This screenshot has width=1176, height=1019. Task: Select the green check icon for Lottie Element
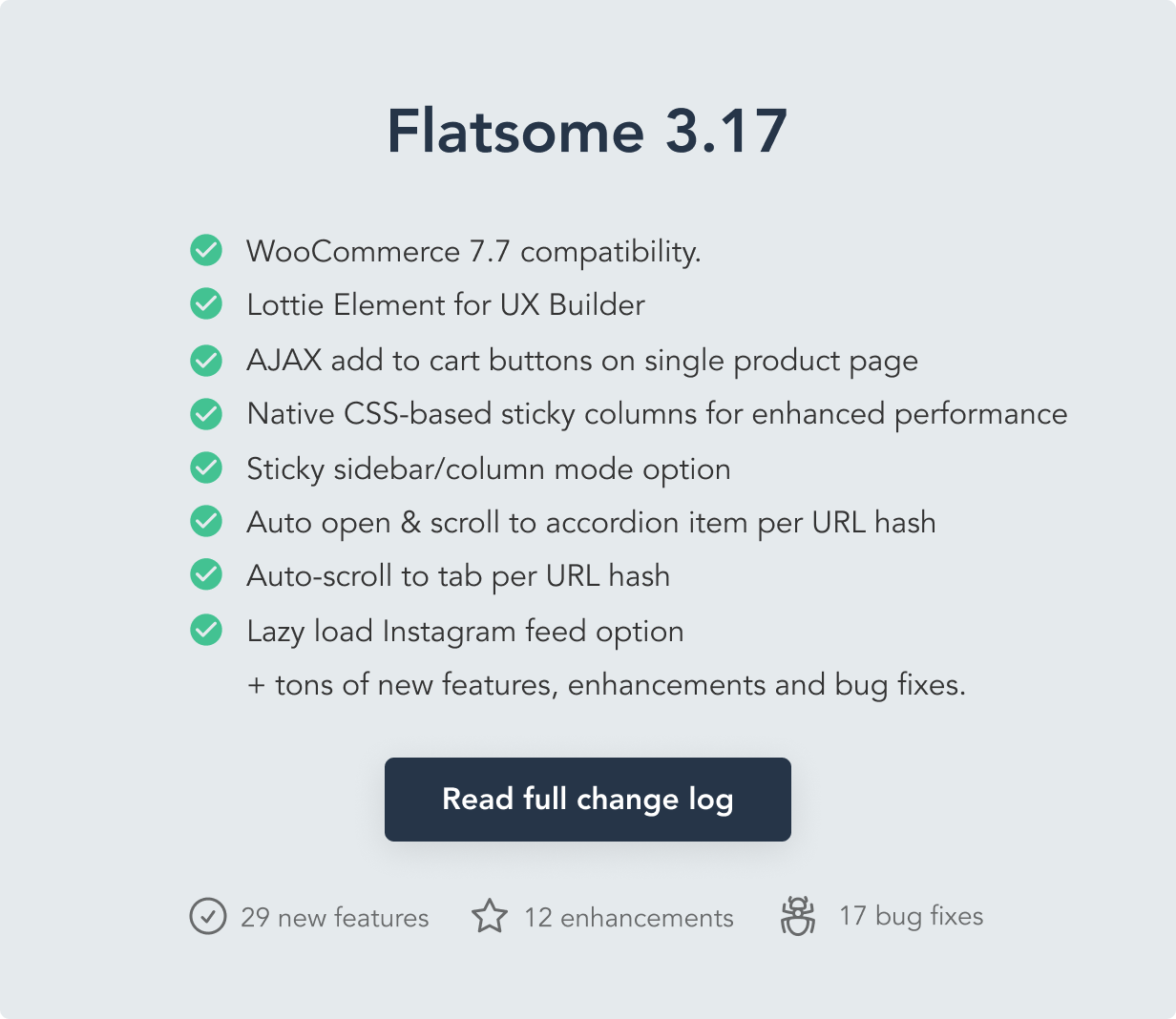pyautogui.click(x=206, y=304)
